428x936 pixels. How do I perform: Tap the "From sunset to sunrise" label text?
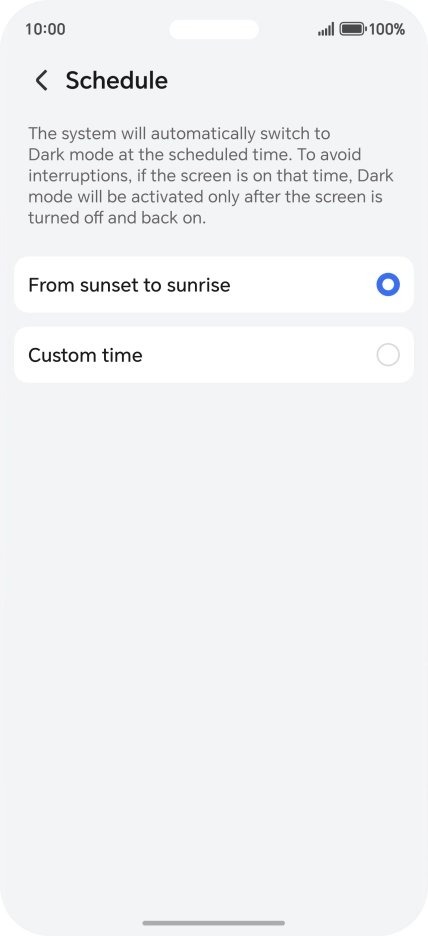click(x=129, y=285)
